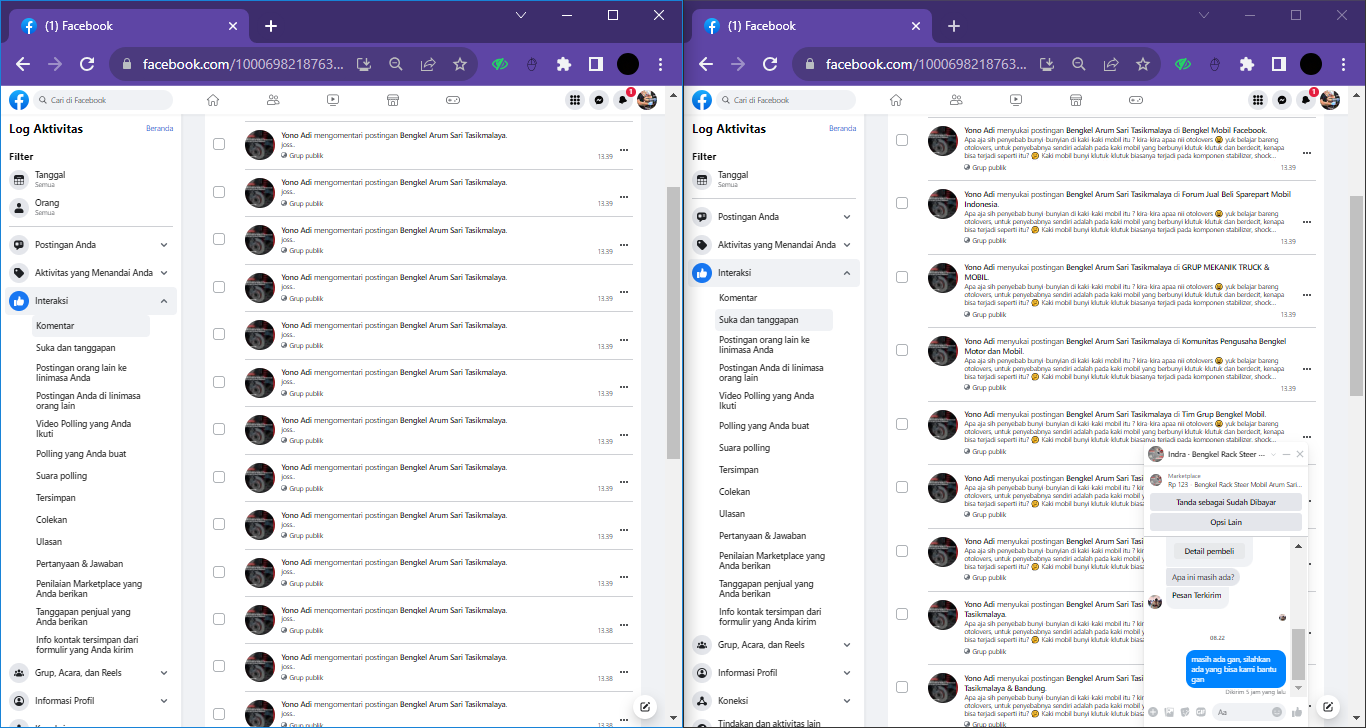This screenshot has width=1366, height=728.
Task: Open Facebook home logo in right window
Action: pos(702,100)
